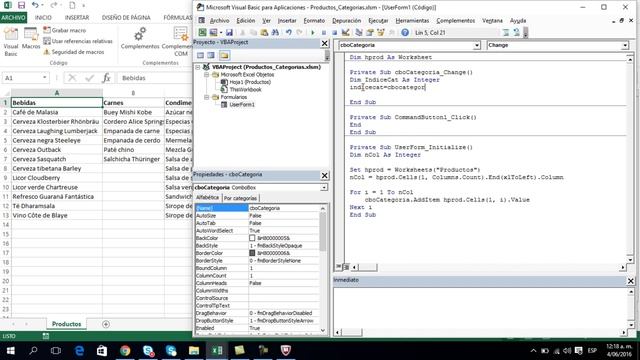
Task: Click inside the Inmediato window
Action: (480, 308)
